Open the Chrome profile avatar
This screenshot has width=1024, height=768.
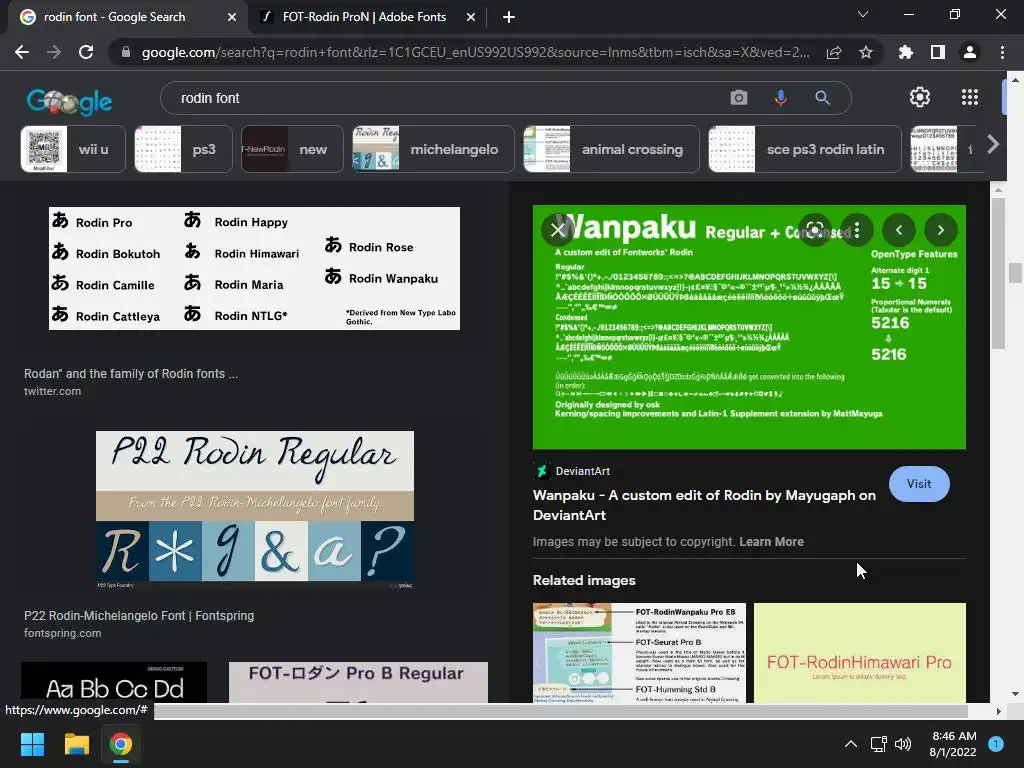(970, 52)
